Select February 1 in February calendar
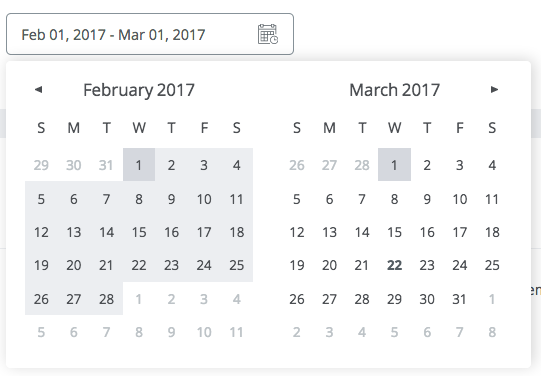The image size is (541, 376). (x=139, y=165)
